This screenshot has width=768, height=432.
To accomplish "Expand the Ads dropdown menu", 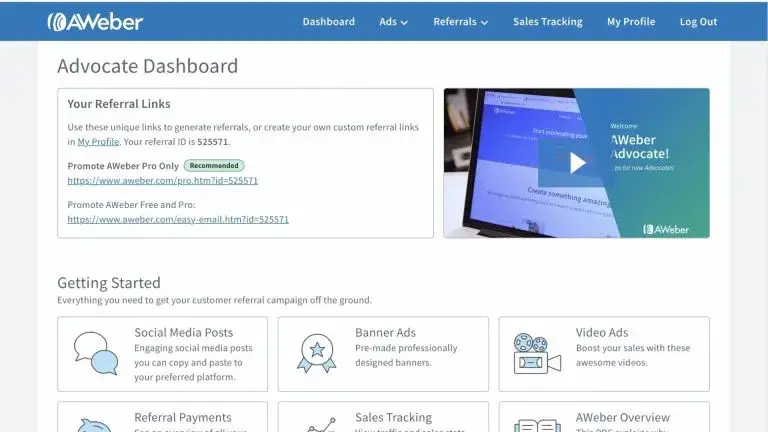I will (393, 22).
